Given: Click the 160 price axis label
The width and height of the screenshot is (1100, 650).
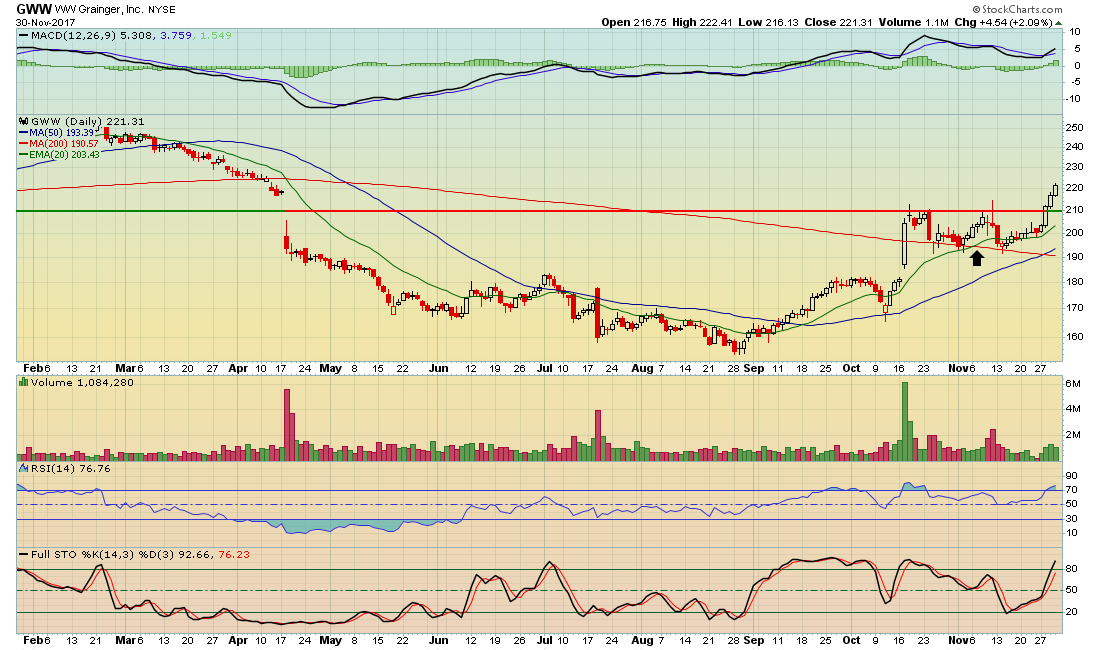Looking at the screenshot, I should tap(1074, 336).
